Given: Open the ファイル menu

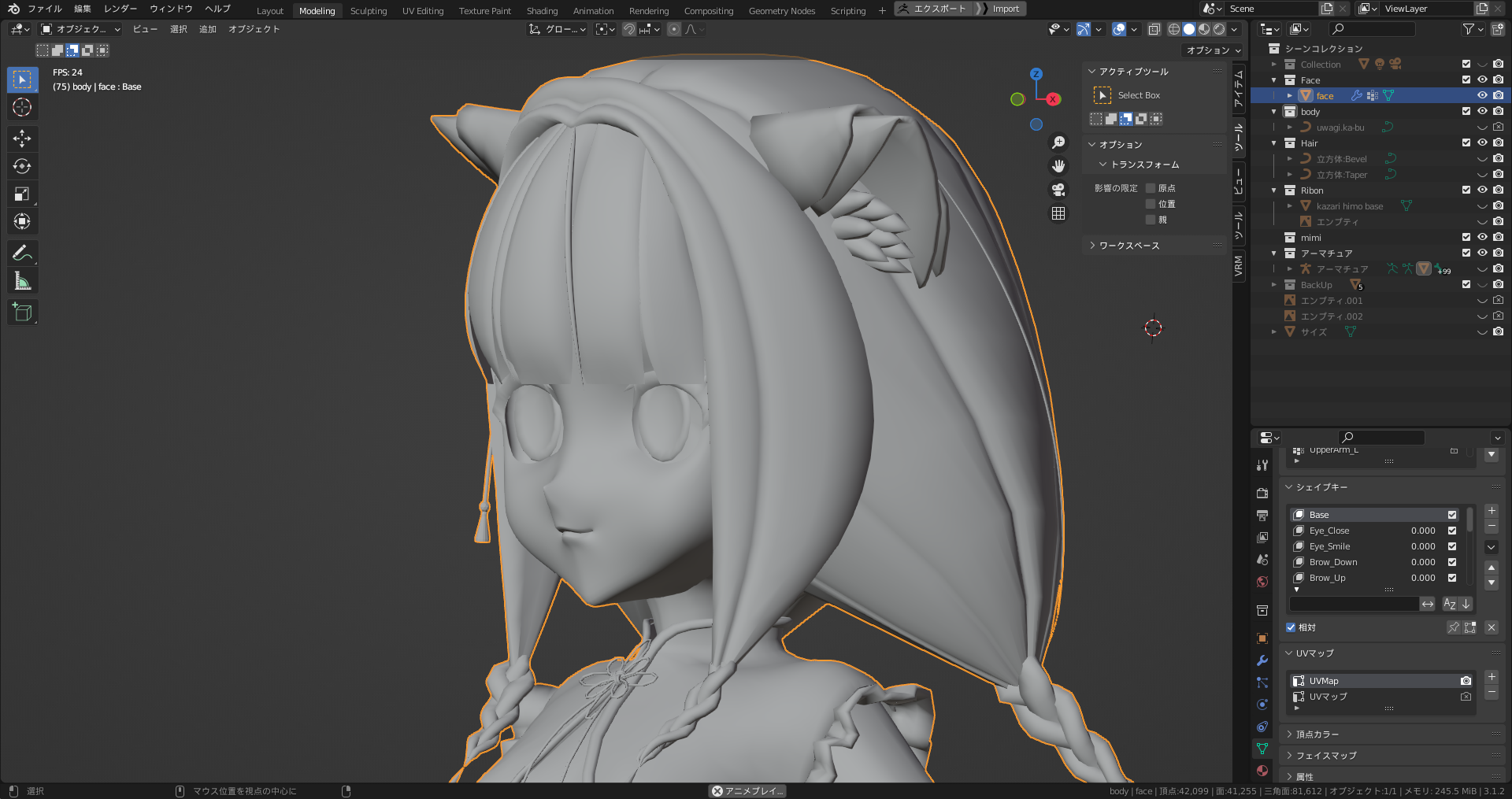Looking at the screenshot, I should click(45, 9).
